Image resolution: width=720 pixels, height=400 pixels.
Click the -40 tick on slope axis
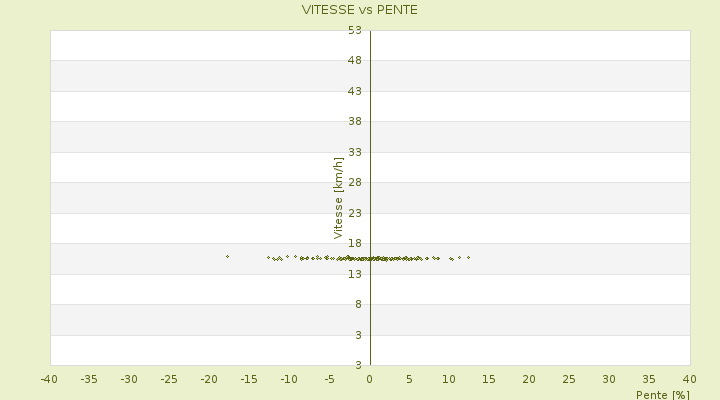pyautogui.click(x=49, y=379)
